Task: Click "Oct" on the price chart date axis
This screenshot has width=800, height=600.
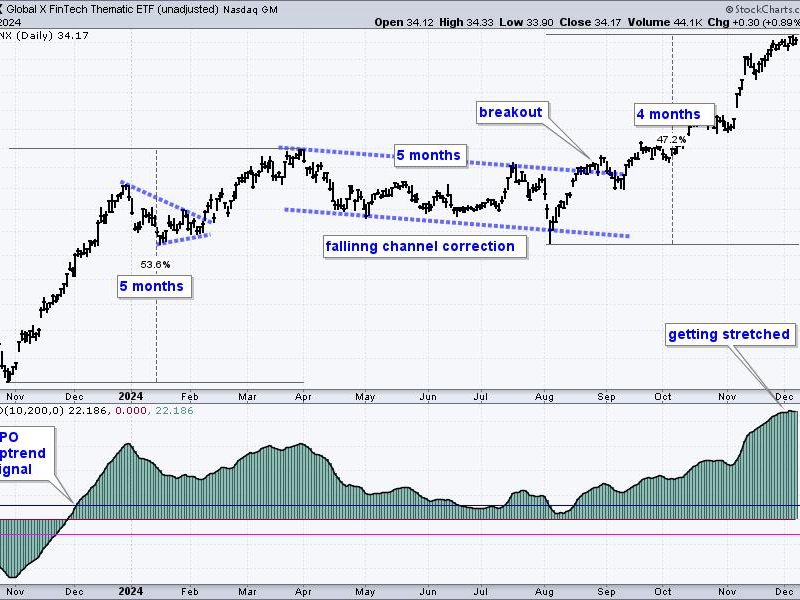Action: (663, 396)
